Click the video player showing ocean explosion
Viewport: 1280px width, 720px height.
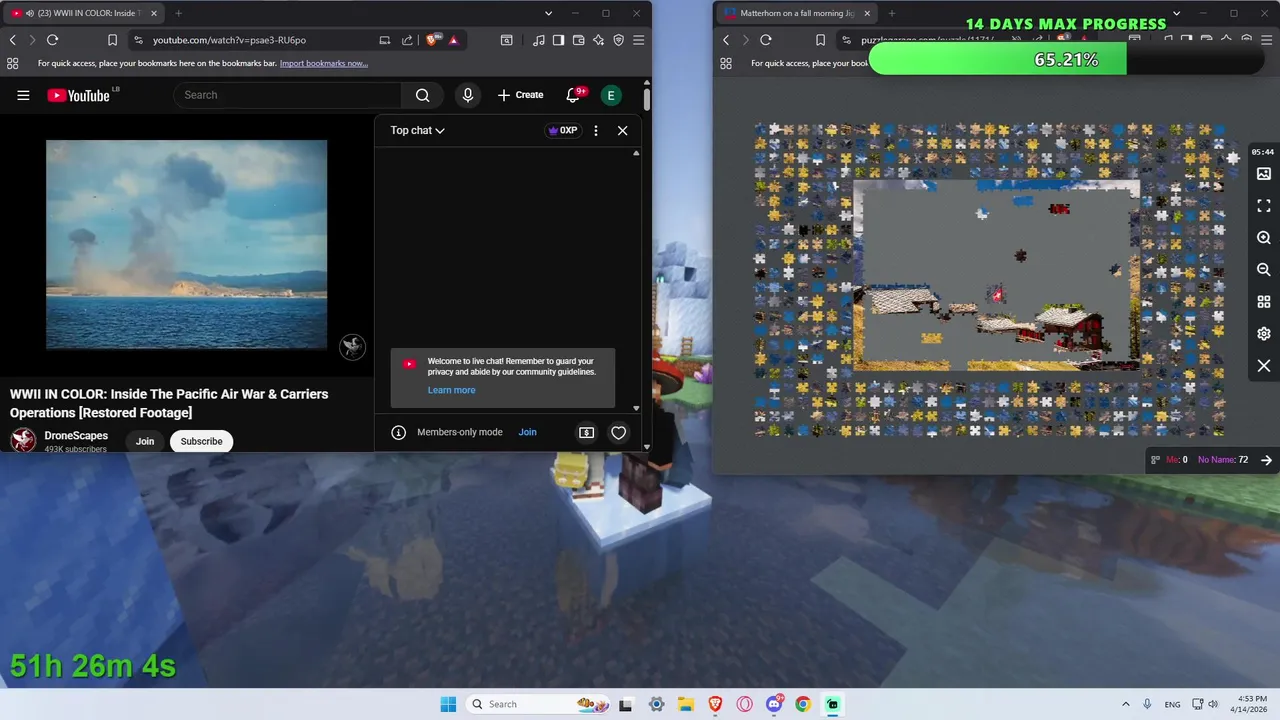pyautogui.click(x=186, y=245)
